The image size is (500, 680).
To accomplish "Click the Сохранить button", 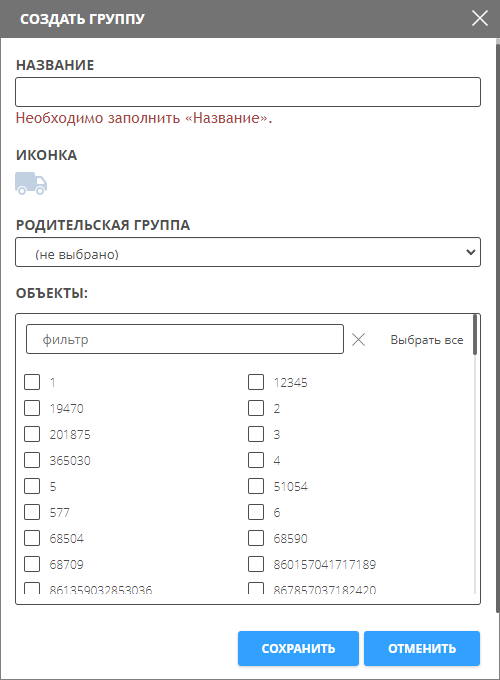I will [x=298, y=648].
